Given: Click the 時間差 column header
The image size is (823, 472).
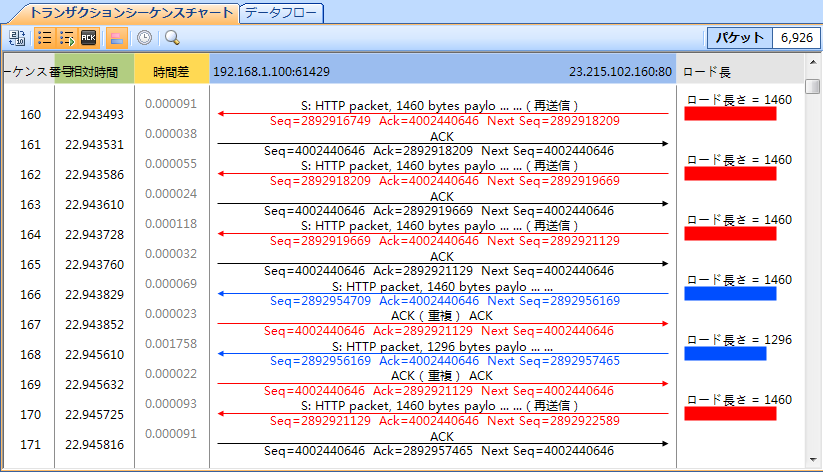Looking at the screenshot, I should [171, 72].
